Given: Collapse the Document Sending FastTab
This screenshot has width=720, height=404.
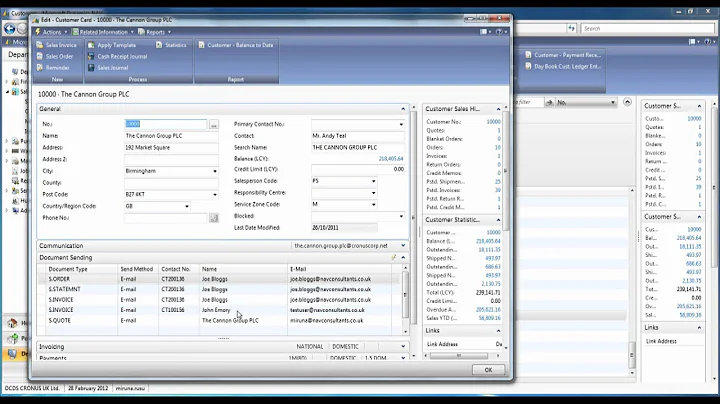Looking at the screenshot, I should [x=403, y=258].
